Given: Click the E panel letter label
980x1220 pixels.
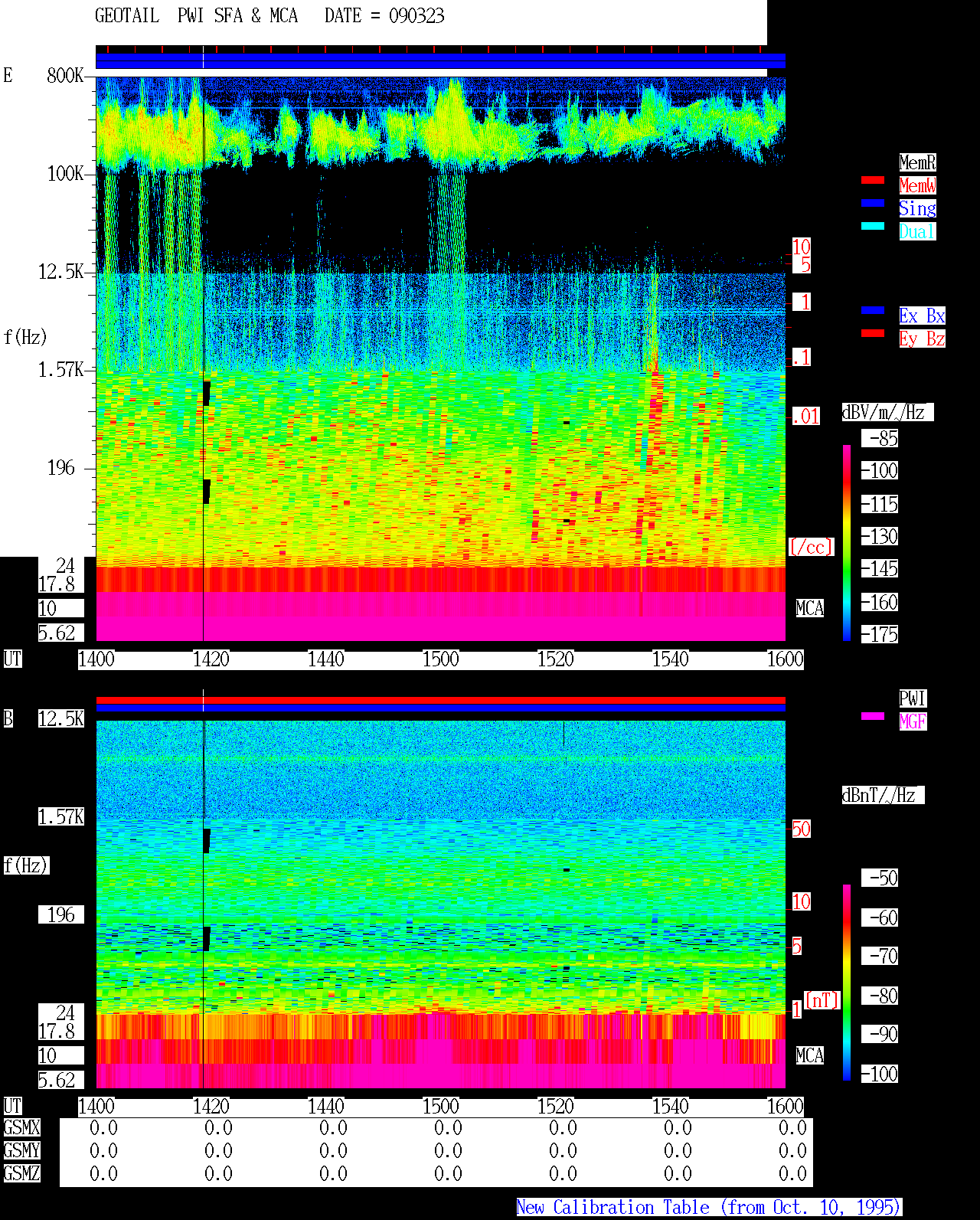Looking at the screenshot, I should click(8, 75).
